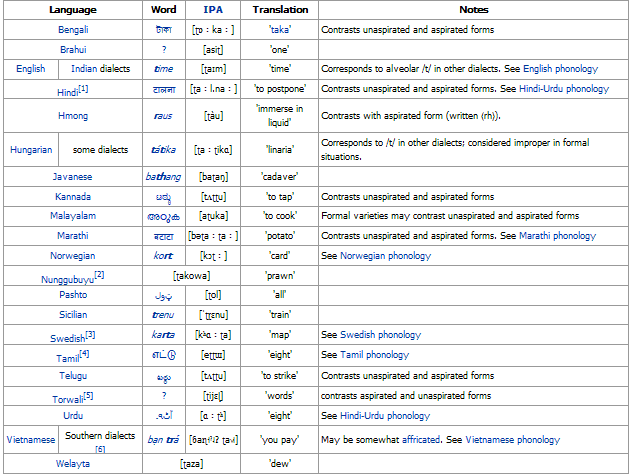Image resolution: width=630 pixels, height=475 pixels.
Task: Open English phonology link in notes
Action: coord(559,69)
